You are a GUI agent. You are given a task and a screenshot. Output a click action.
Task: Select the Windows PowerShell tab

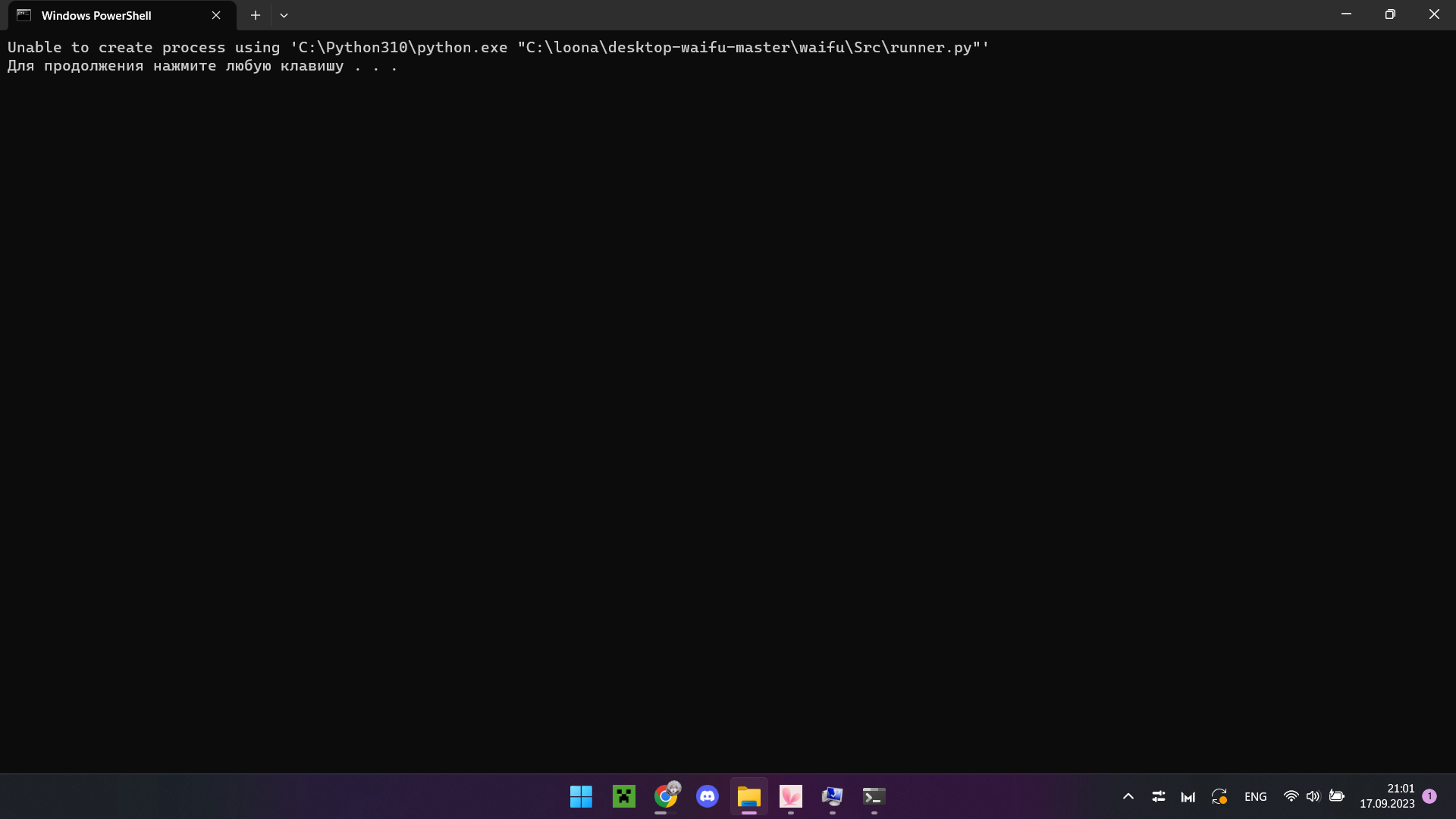click(106, 14)
